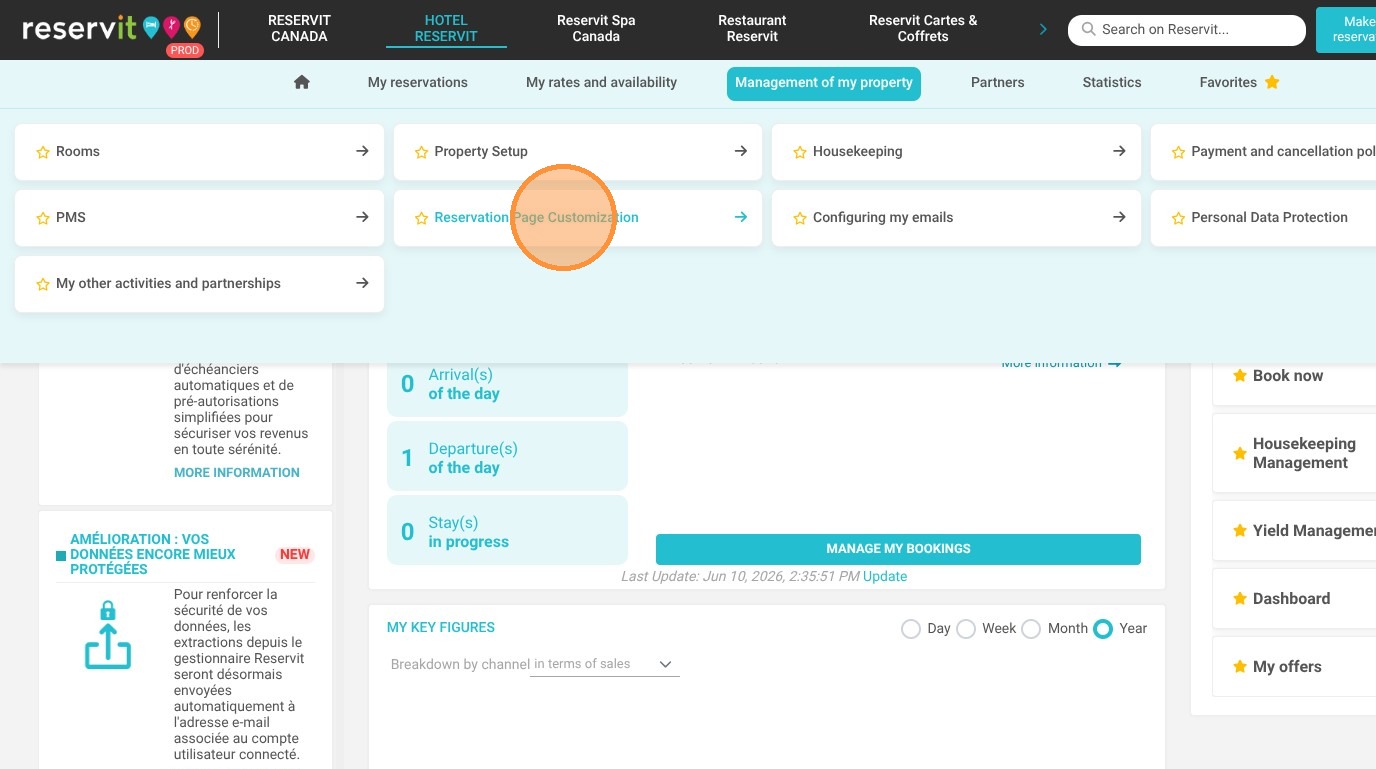The image size is (1376, 769).
Task: Click the NEW badge on the announcement
Action: [295, 555]
